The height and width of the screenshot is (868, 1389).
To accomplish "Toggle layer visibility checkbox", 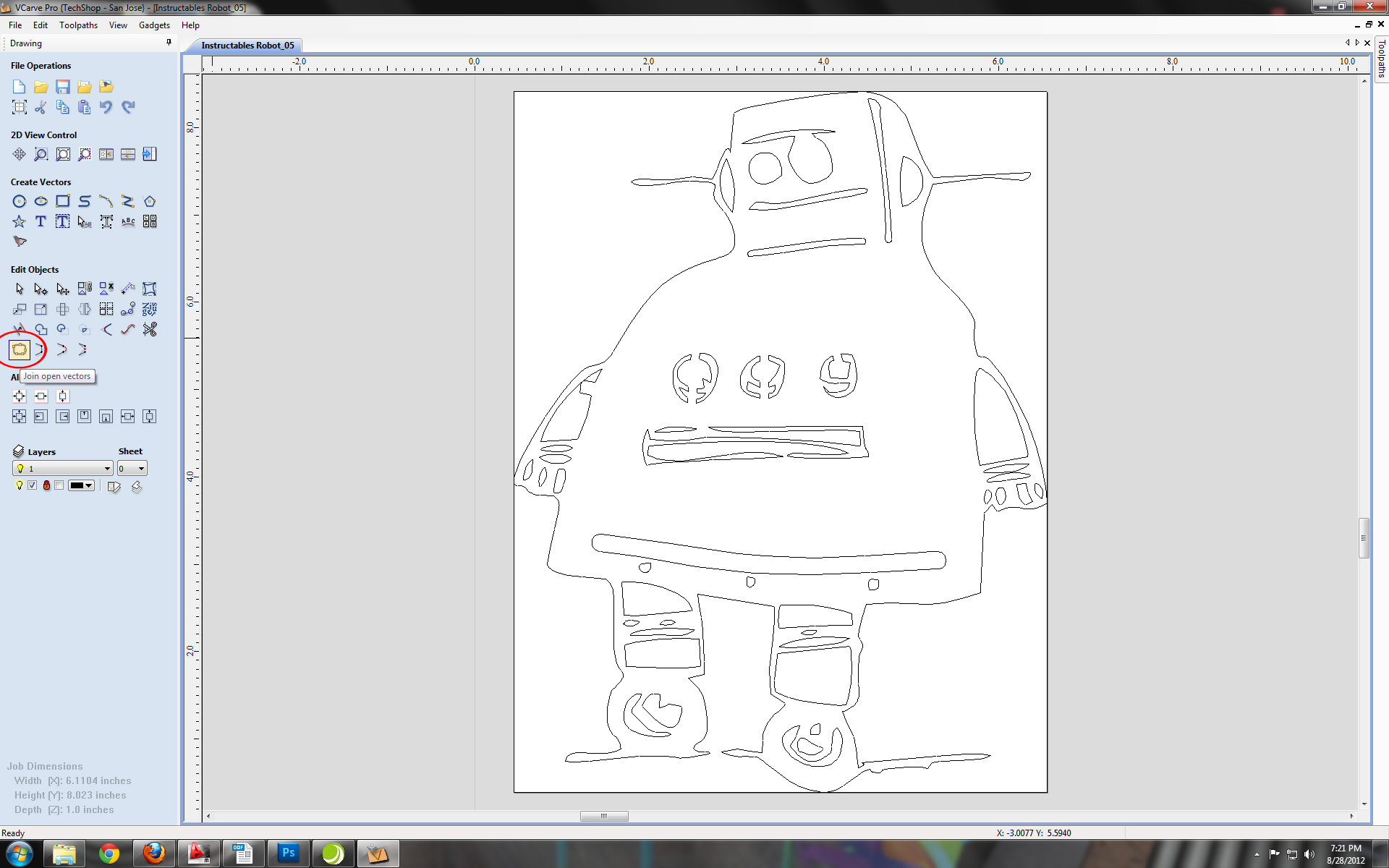I will (33, 485).
